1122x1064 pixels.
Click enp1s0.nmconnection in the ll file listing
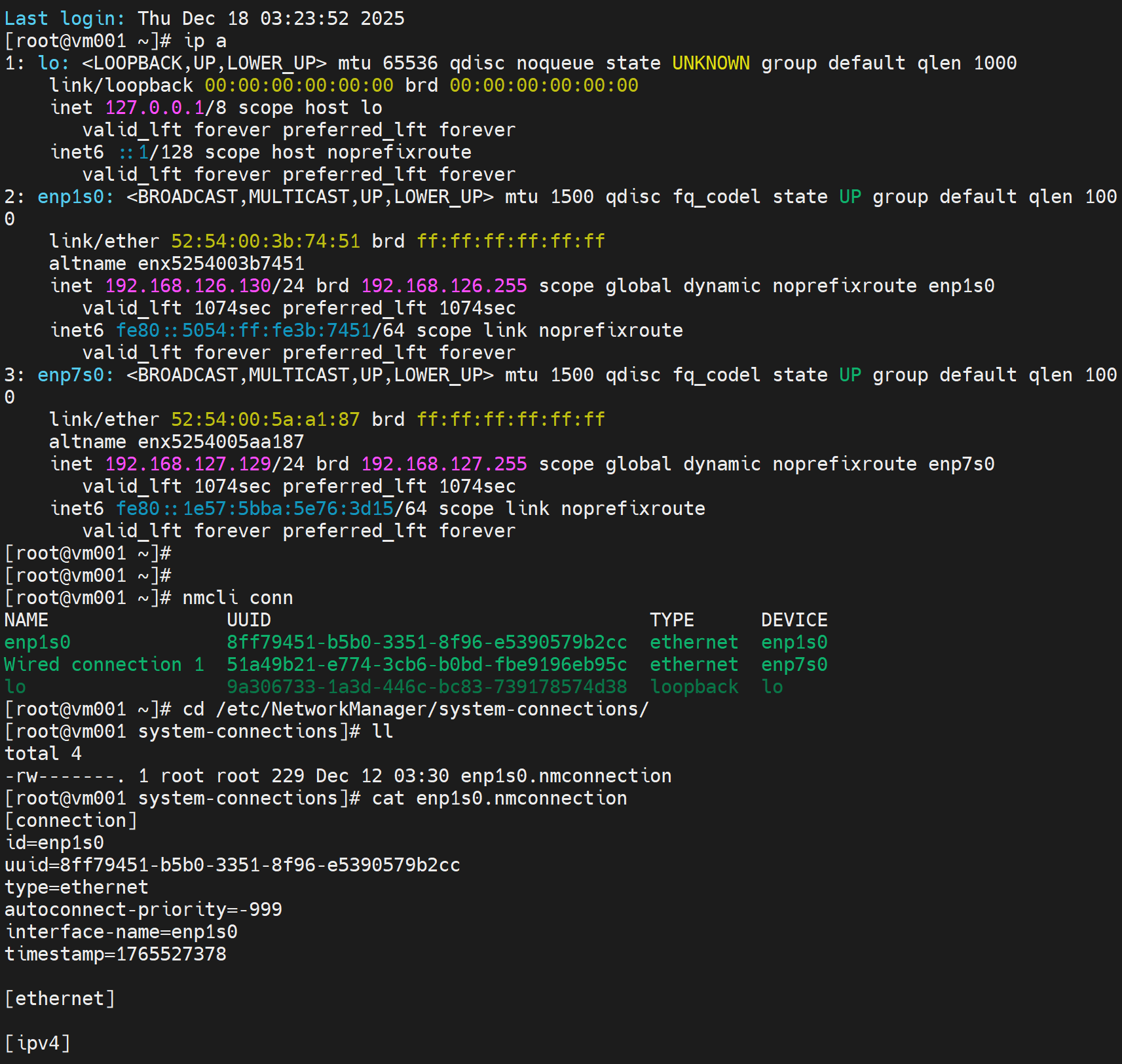click(x=566, y=776)
